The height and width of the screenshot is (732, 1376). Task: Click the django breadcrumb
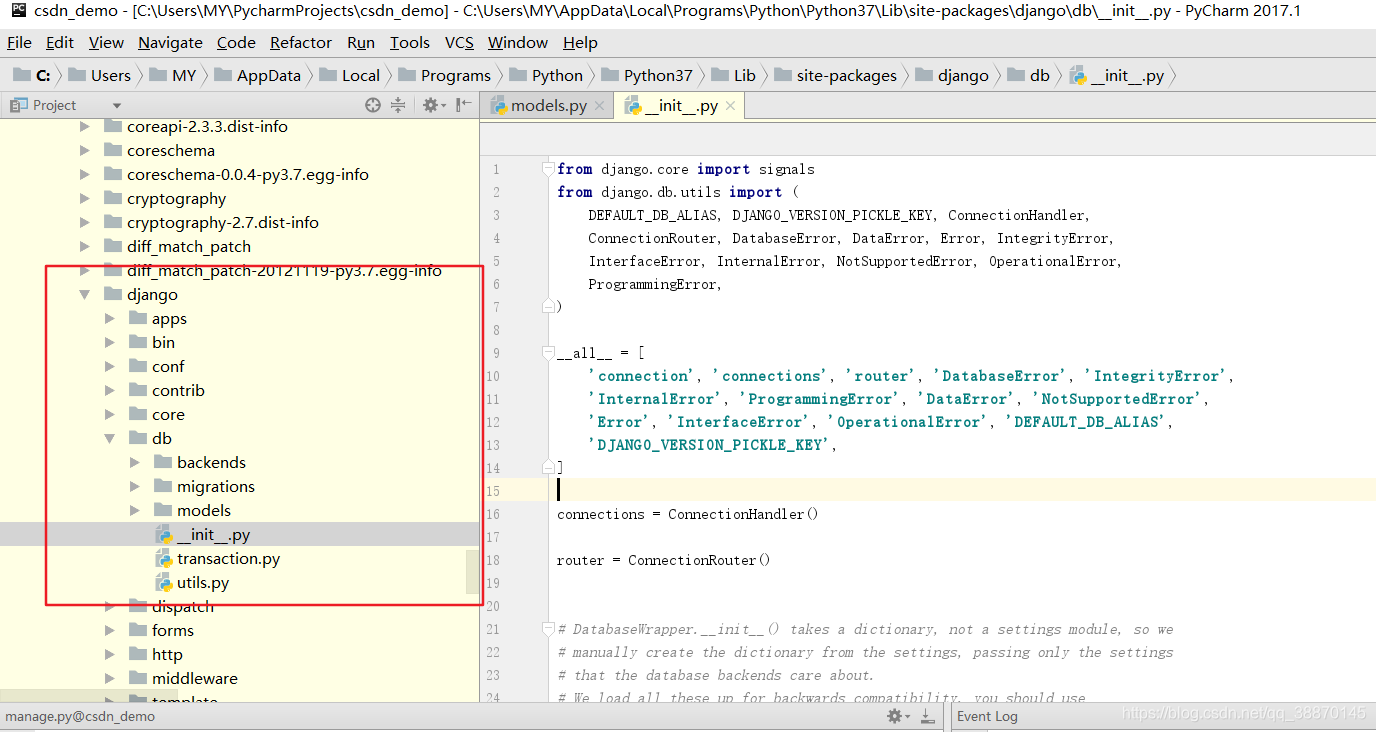coord(952,76)
